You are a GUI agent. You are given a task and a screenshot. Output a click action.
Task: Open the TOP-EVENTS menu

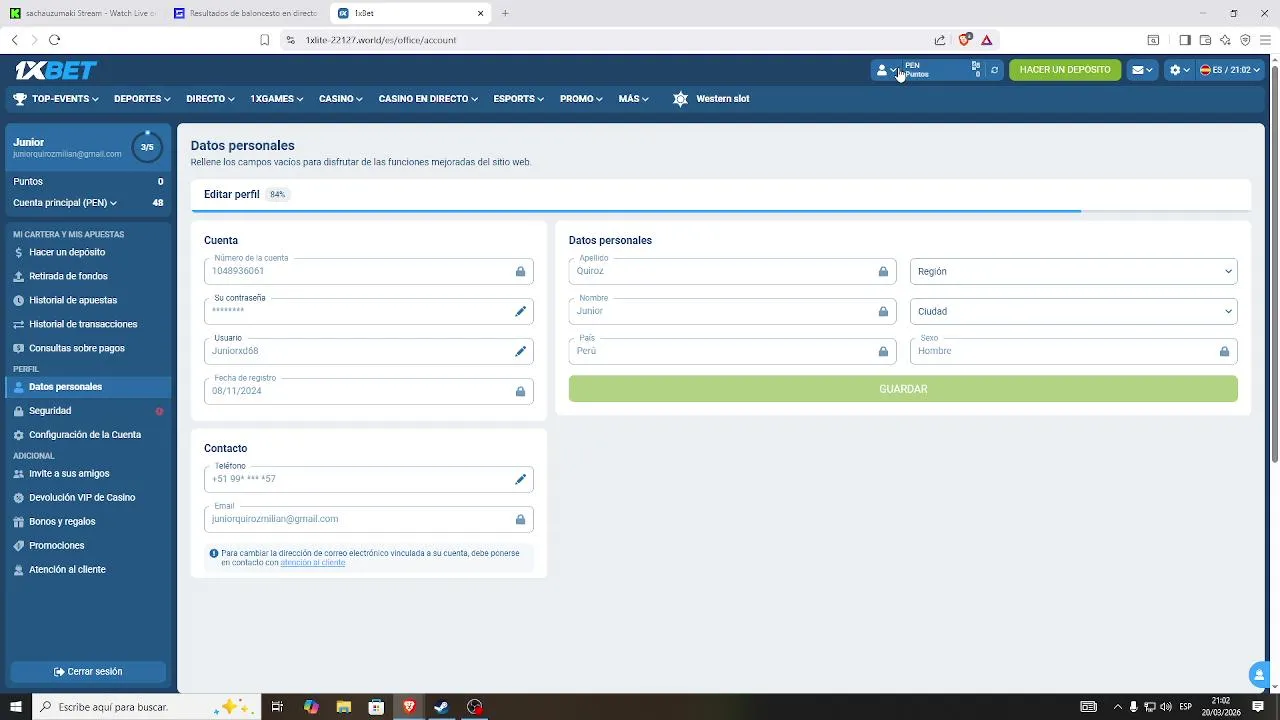point(66,99)
